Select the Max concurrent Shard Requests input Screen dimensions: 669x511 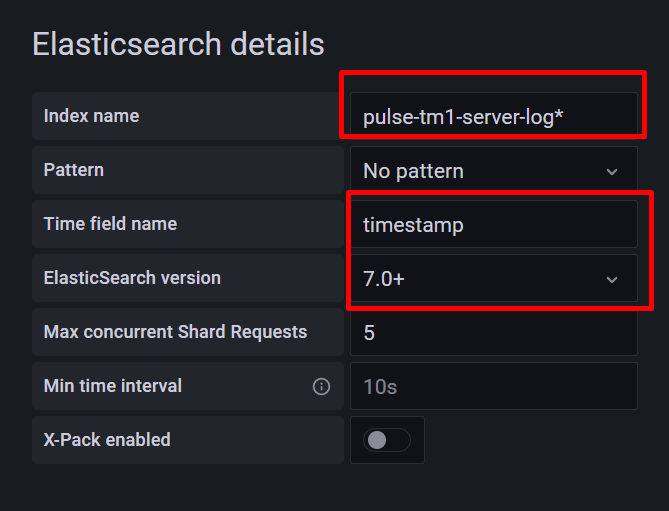click(492, 333)
